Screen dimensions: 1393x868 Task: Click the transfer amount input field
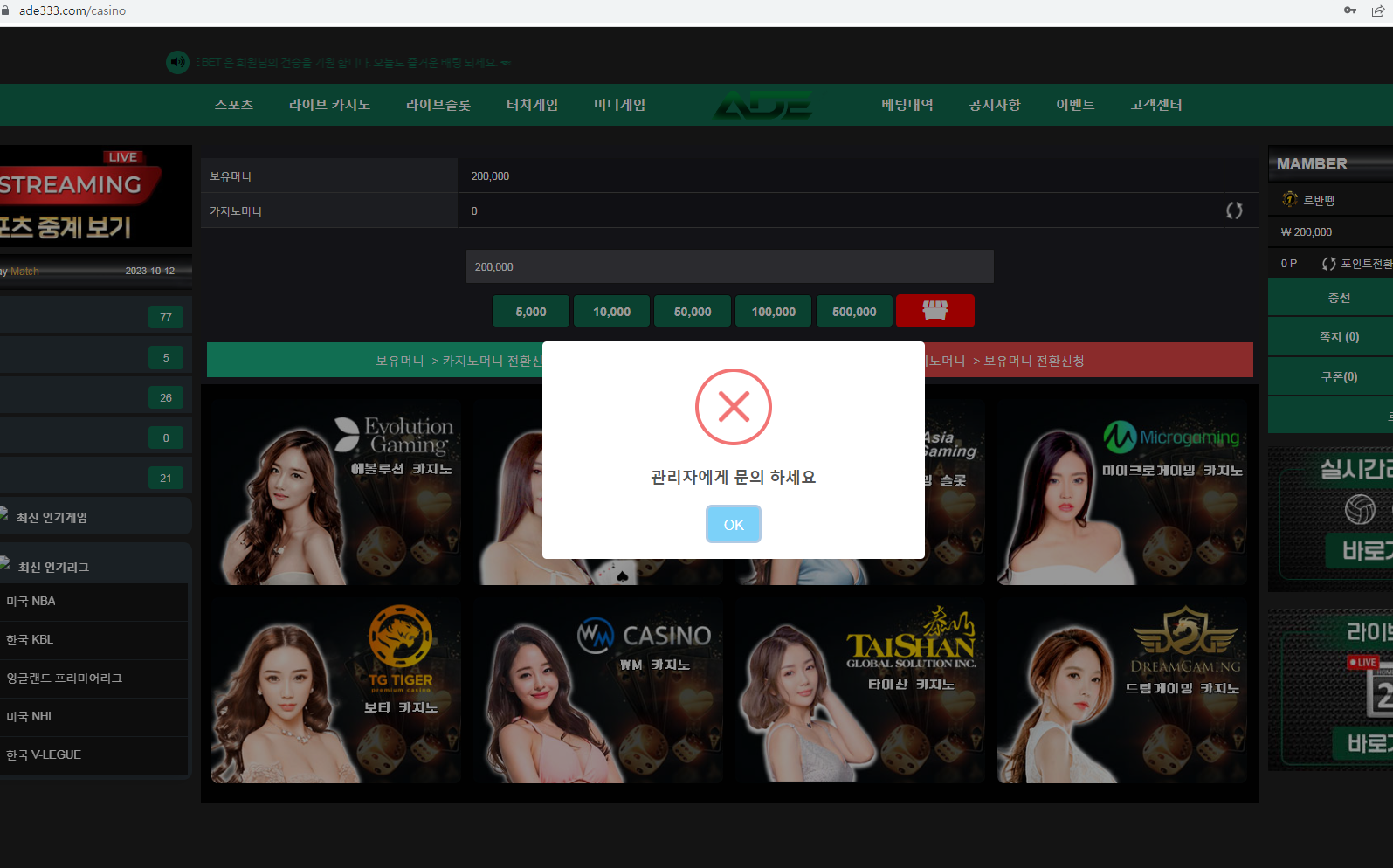[730, 266]
